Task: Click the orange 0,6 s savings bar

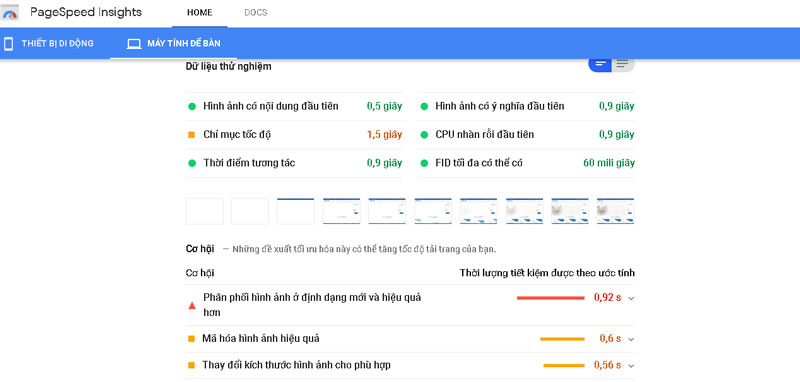Action: [562, 339]
